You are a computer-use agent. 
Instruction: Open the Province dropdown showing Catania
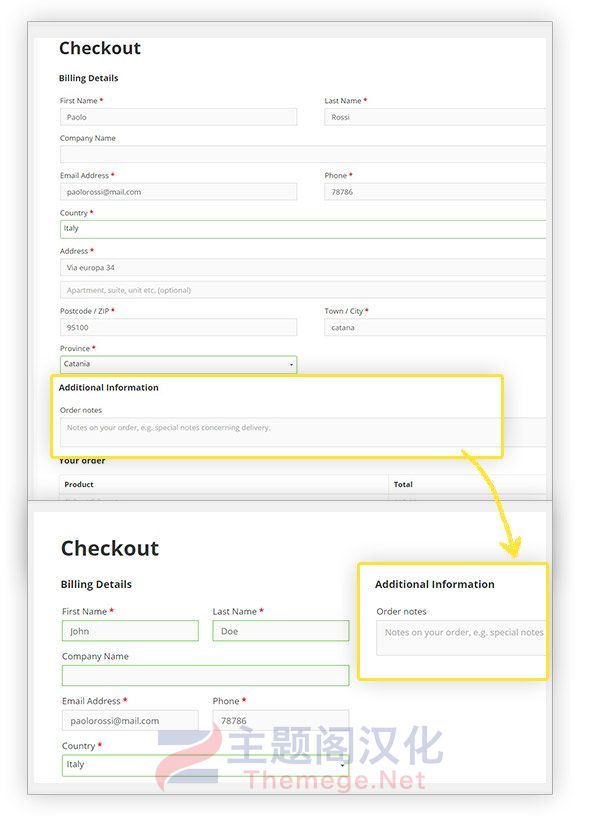(178, 364)
